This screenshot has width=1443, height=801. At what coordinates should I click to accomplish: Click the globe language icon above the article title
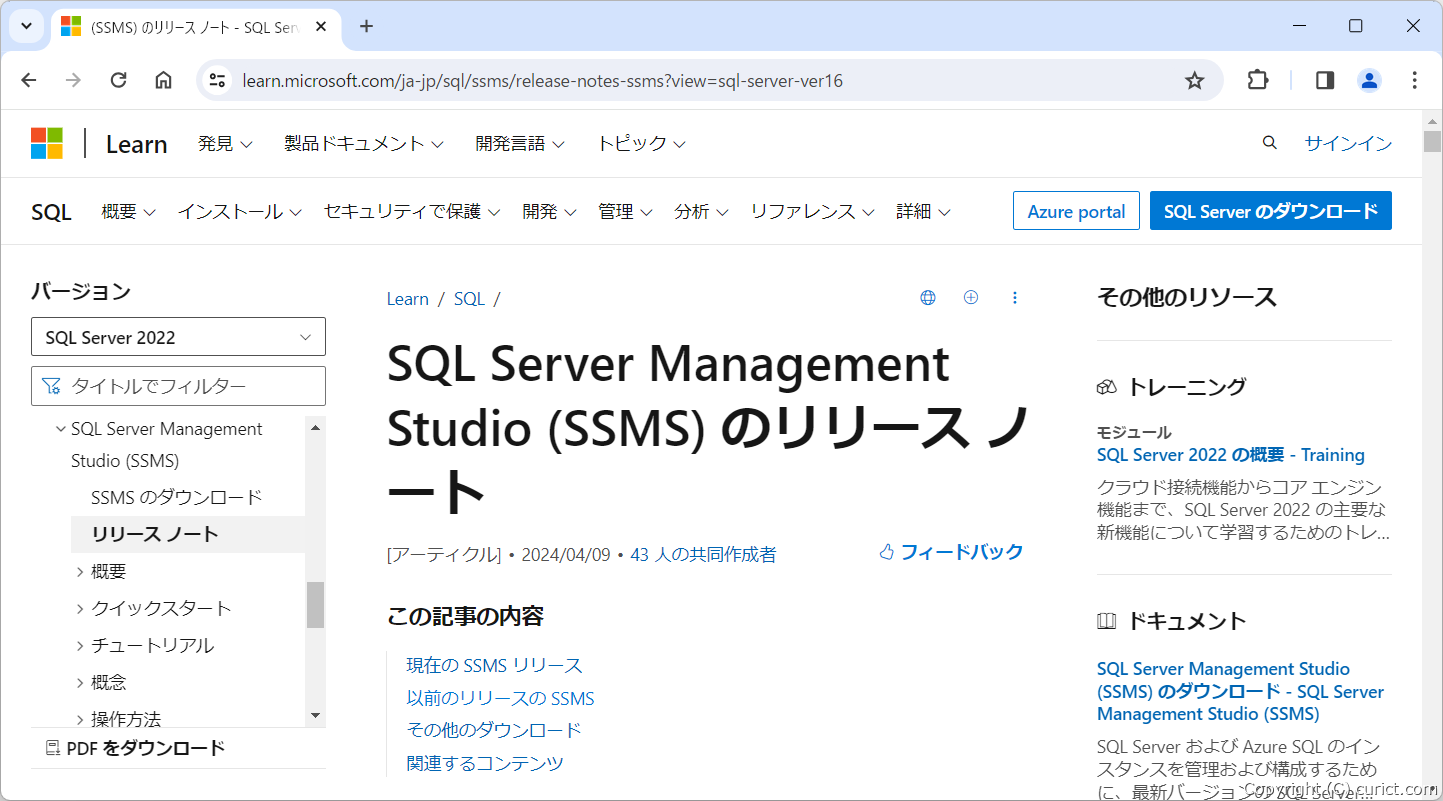click(927, 297)
